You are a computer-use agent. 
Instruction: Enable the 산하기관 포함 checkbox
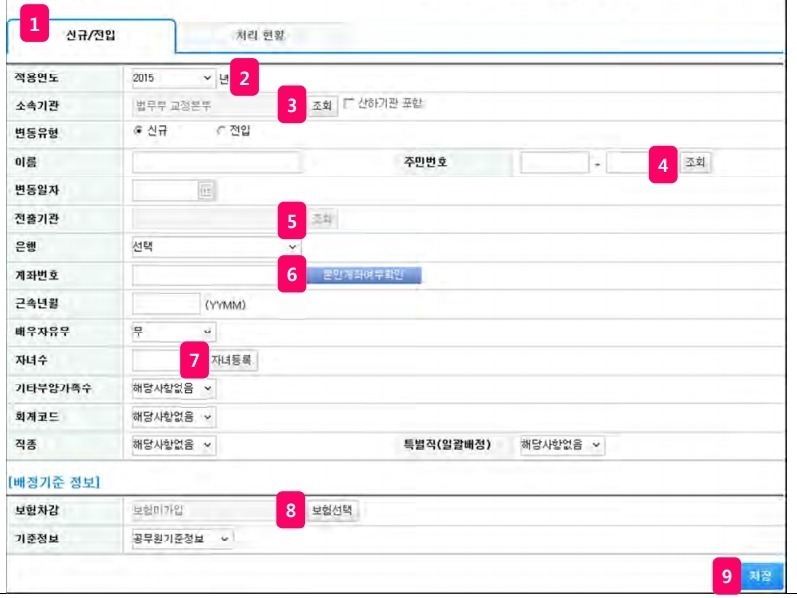(349, 103)
